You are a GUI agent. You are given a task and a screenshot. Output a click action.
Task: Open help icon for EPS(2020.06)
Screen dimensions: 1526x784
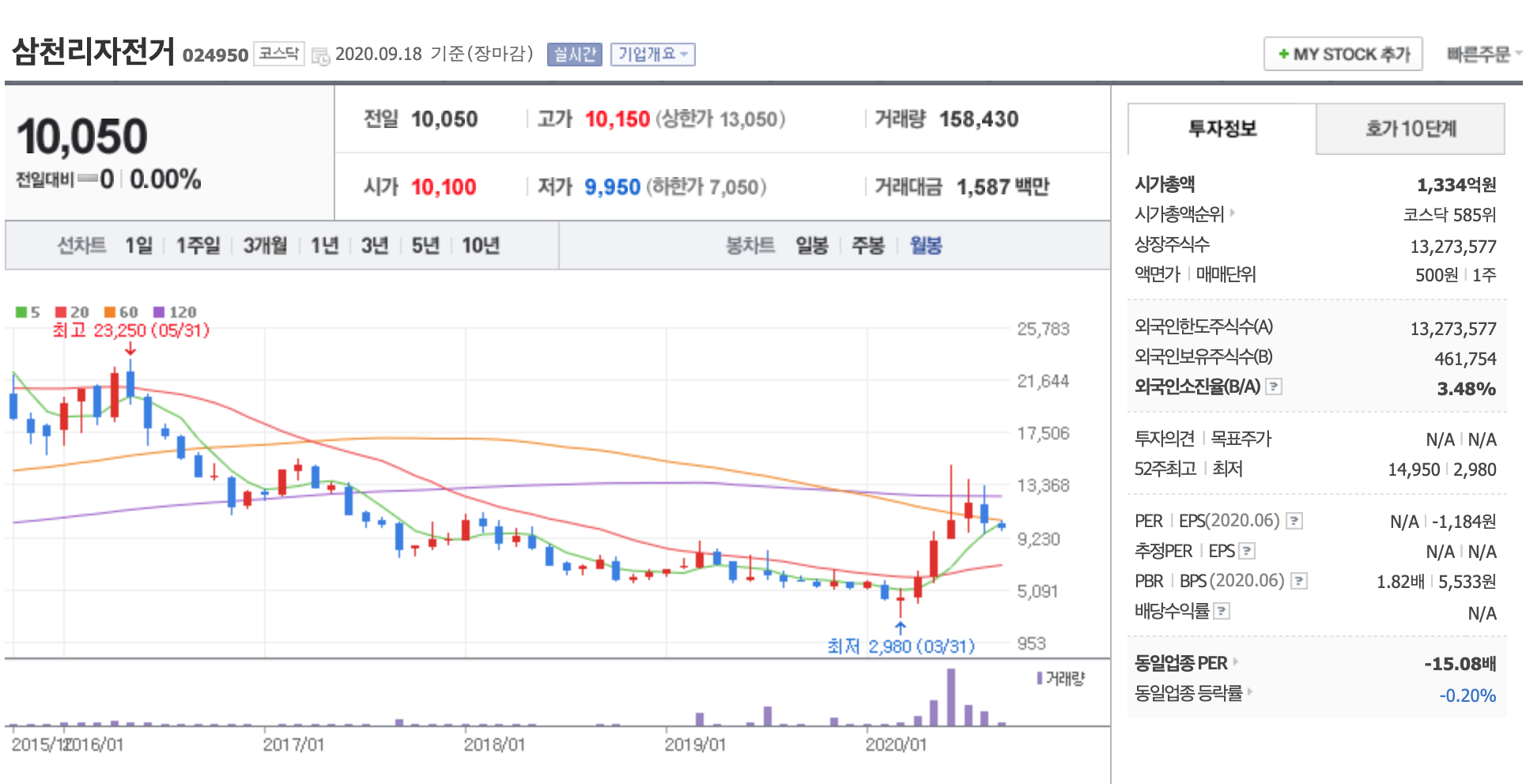coord(1294,521)
